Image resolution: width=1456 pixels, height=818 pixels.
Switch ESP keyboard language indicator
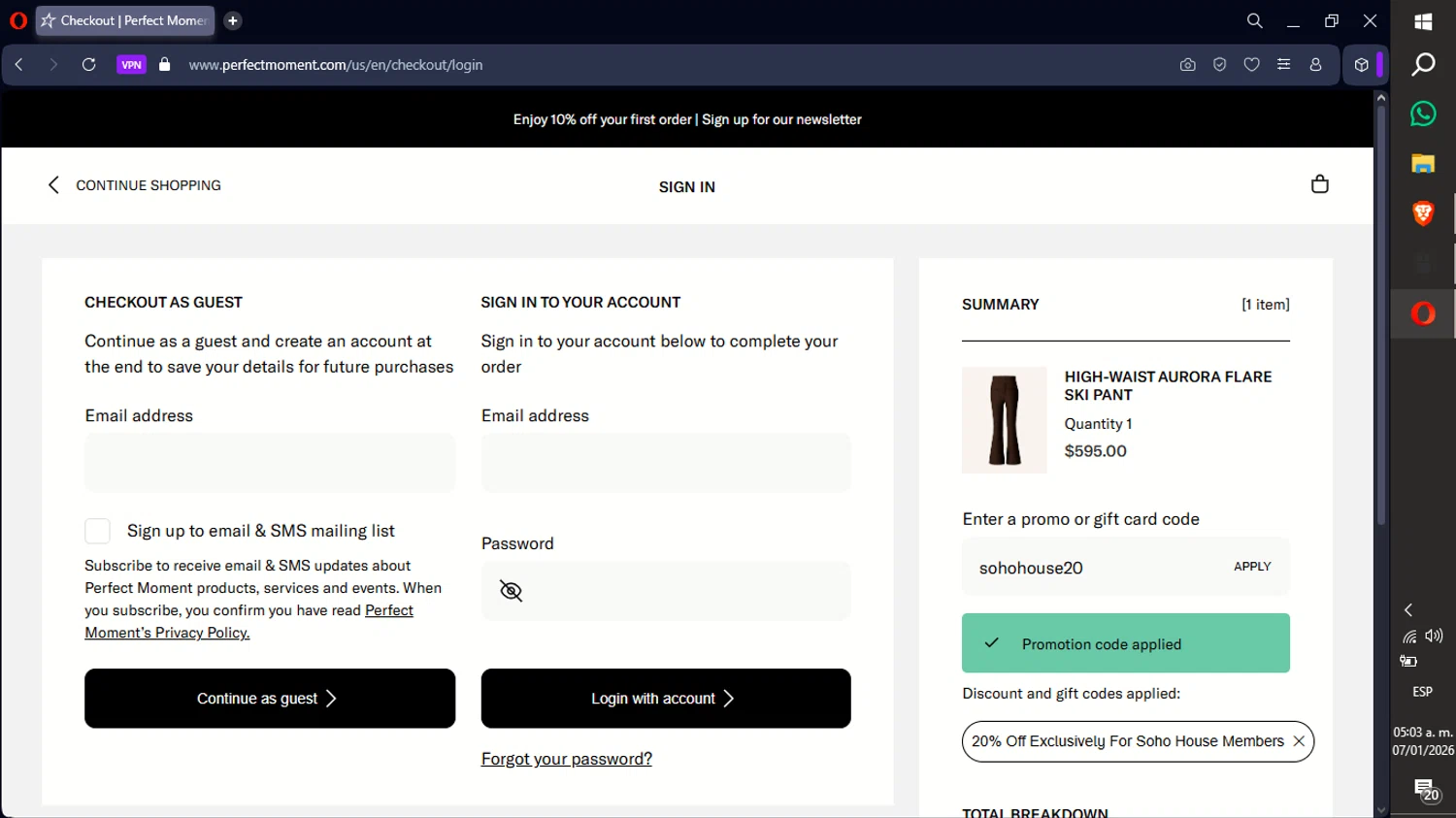point(1423,692)
